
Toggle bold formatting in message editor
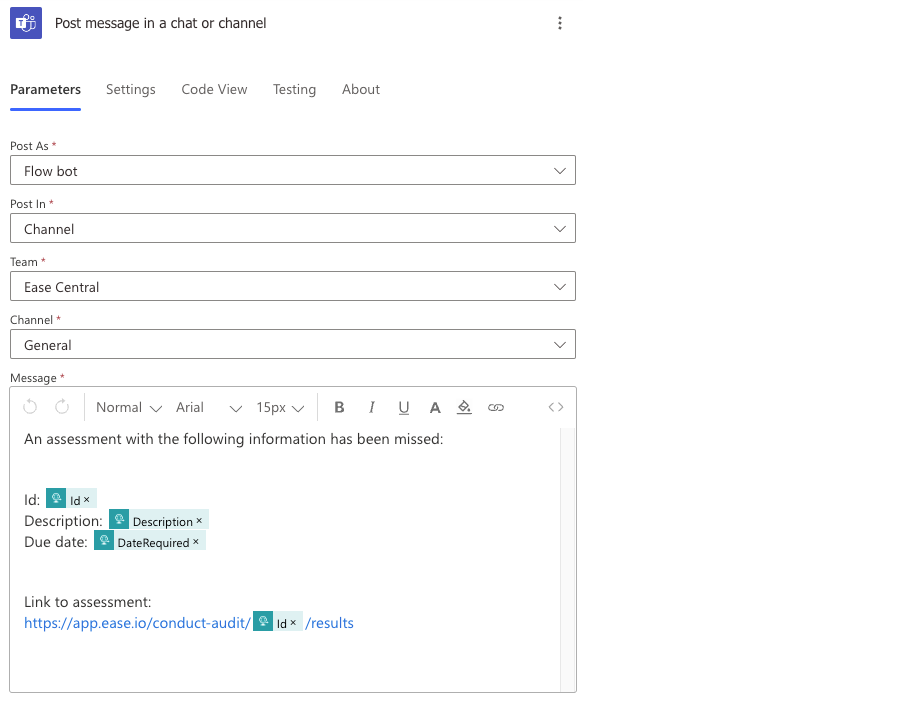click(x=339, y=407)
